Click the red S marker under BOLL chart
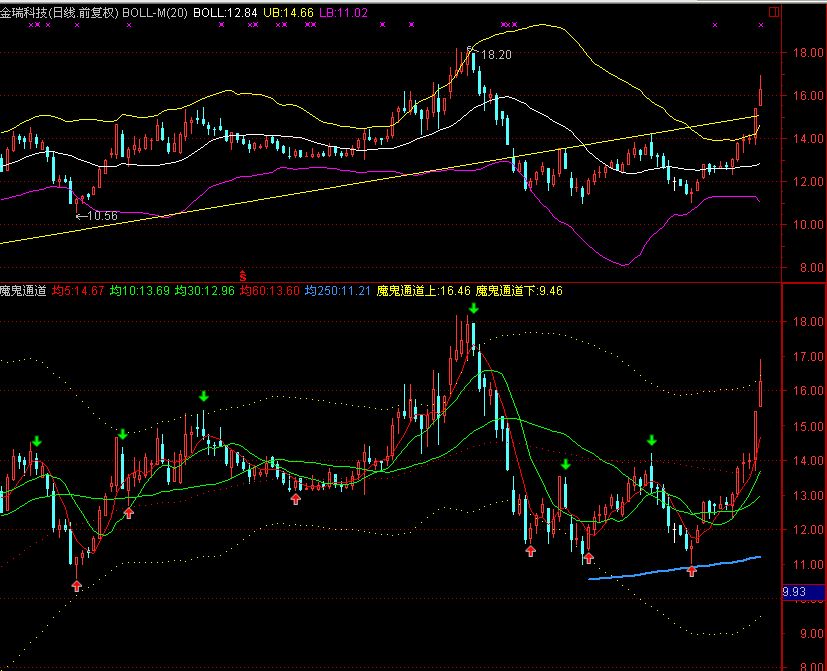The height and width of the screenshot is (671, 827). pyautogui.click(x=243, y=276)
